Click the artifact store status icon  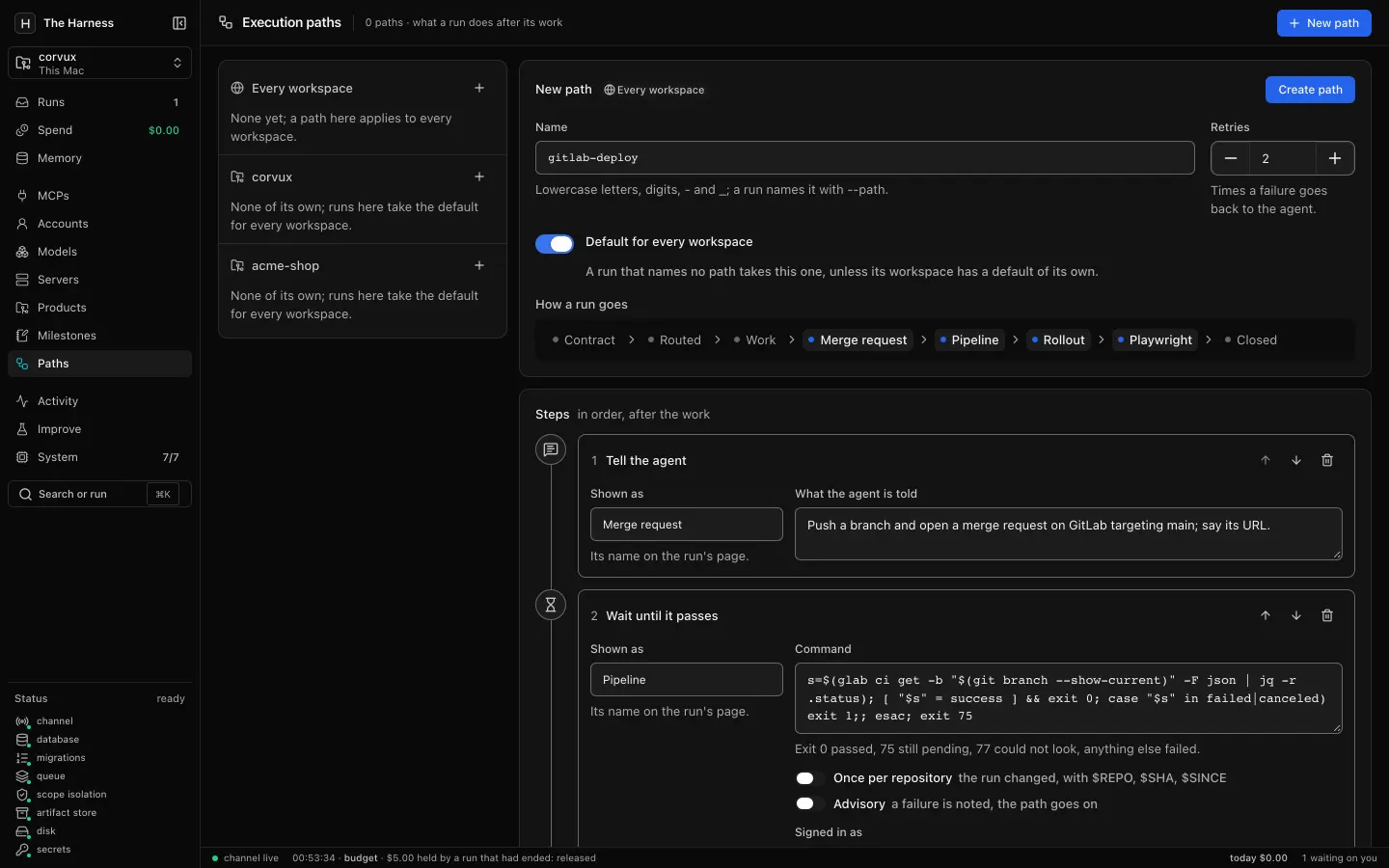coord(22,813)
